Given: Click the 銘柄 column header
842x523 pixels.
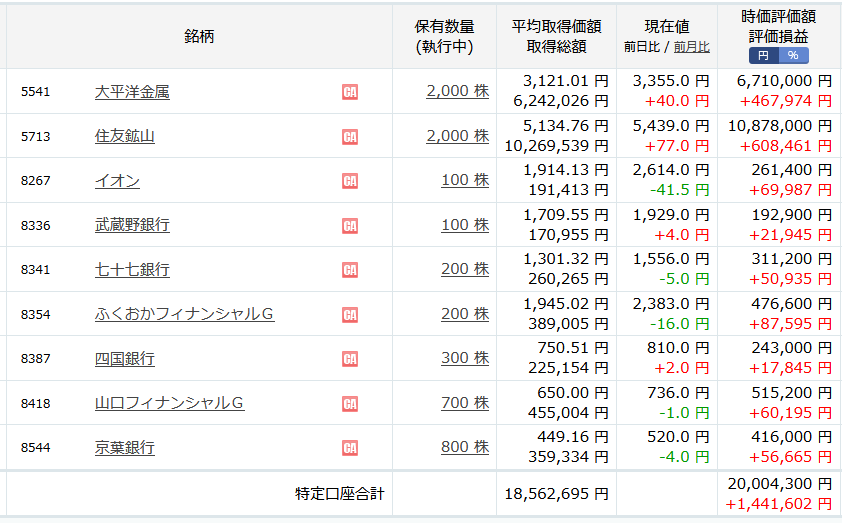Looking at the screenshot, I should pos(199,37).
